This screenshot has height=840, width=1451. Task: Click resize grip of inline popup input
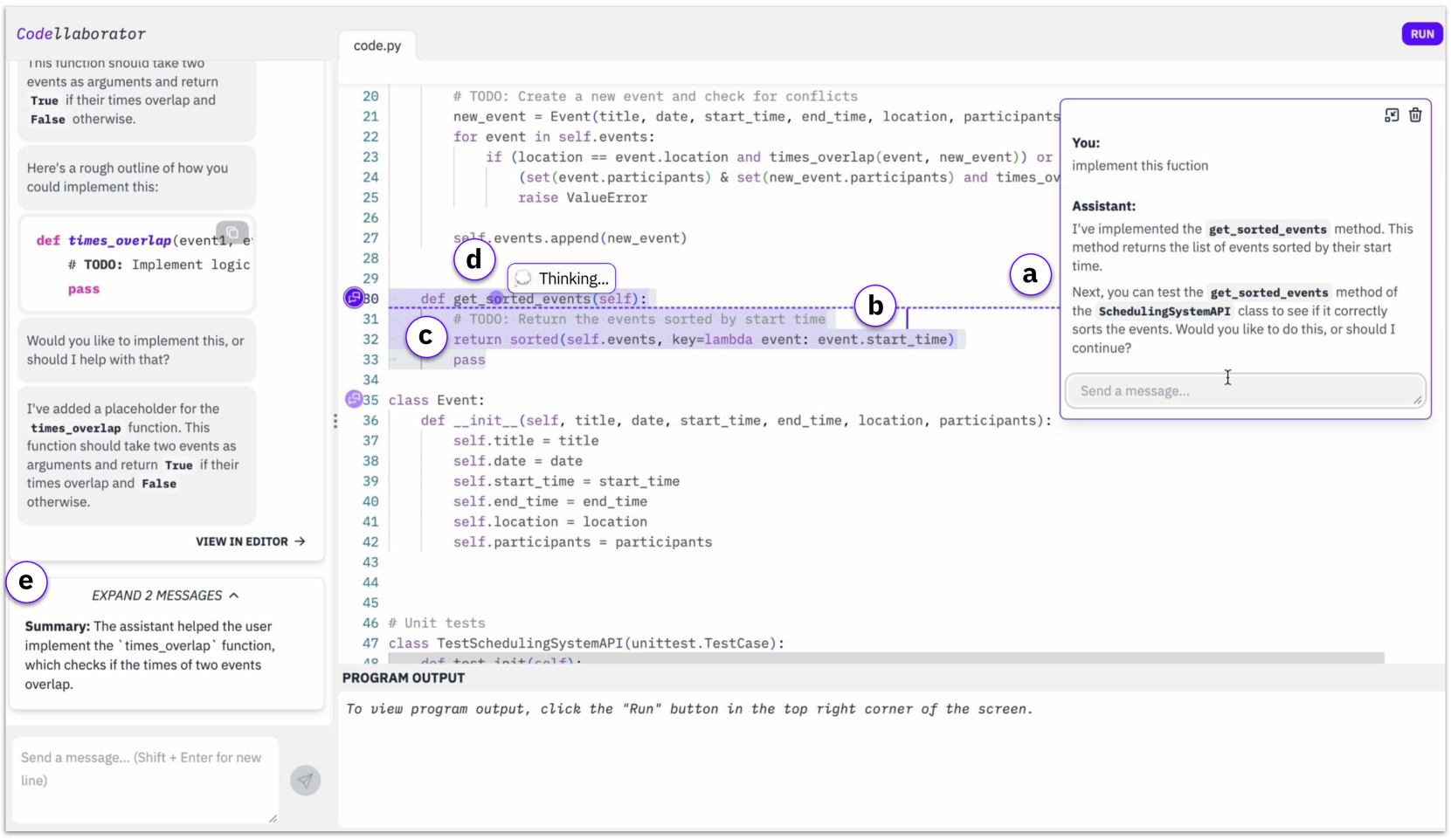pos(1417,400)
